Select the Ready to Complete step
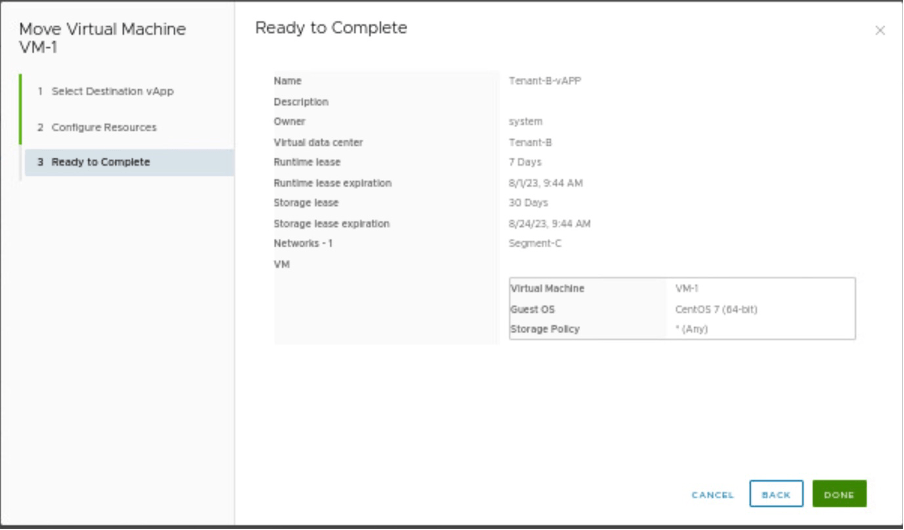The height and width of the screenshot is (530, 904). coord(100,162)
